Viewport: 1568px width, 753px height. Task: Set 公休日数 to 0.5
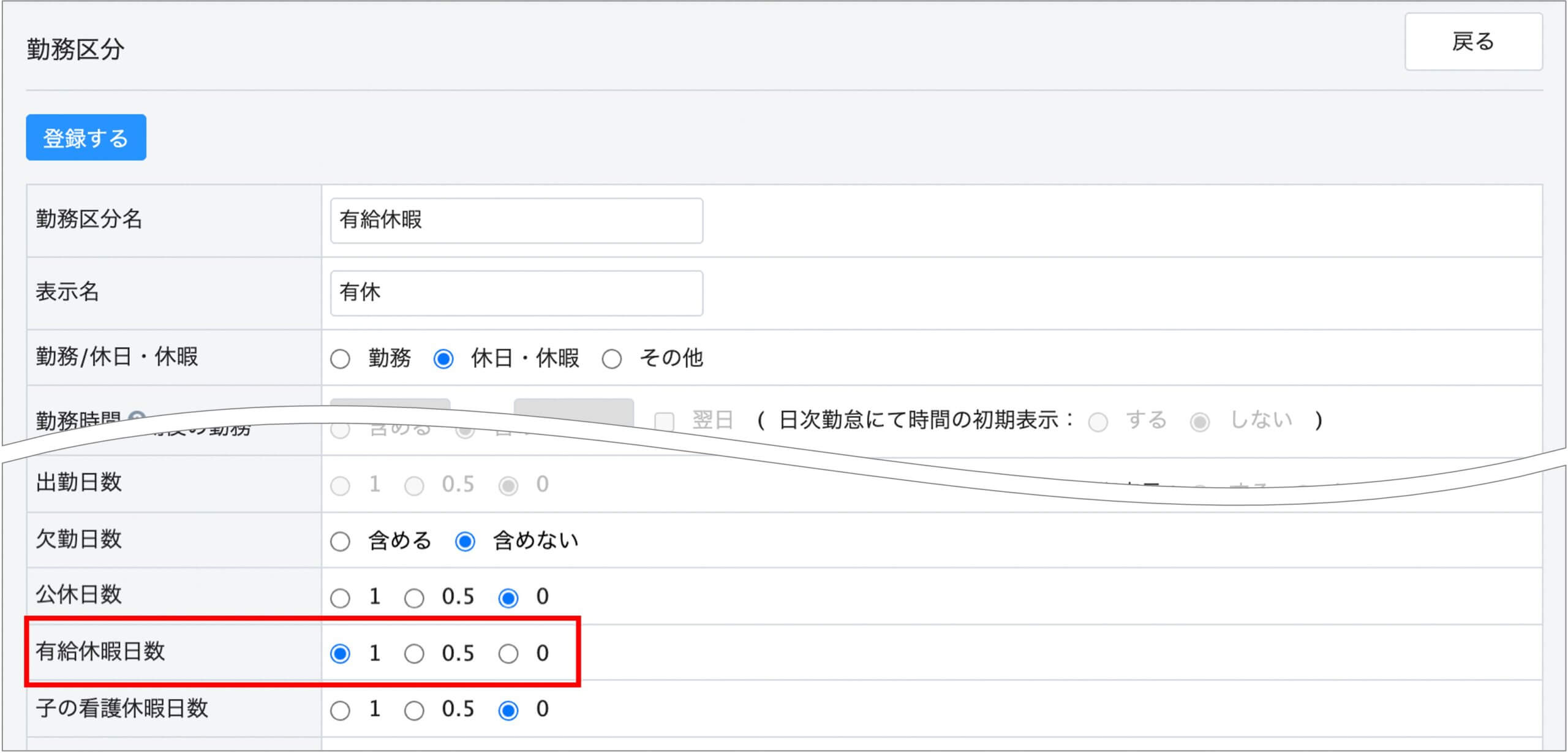point(414,598)
